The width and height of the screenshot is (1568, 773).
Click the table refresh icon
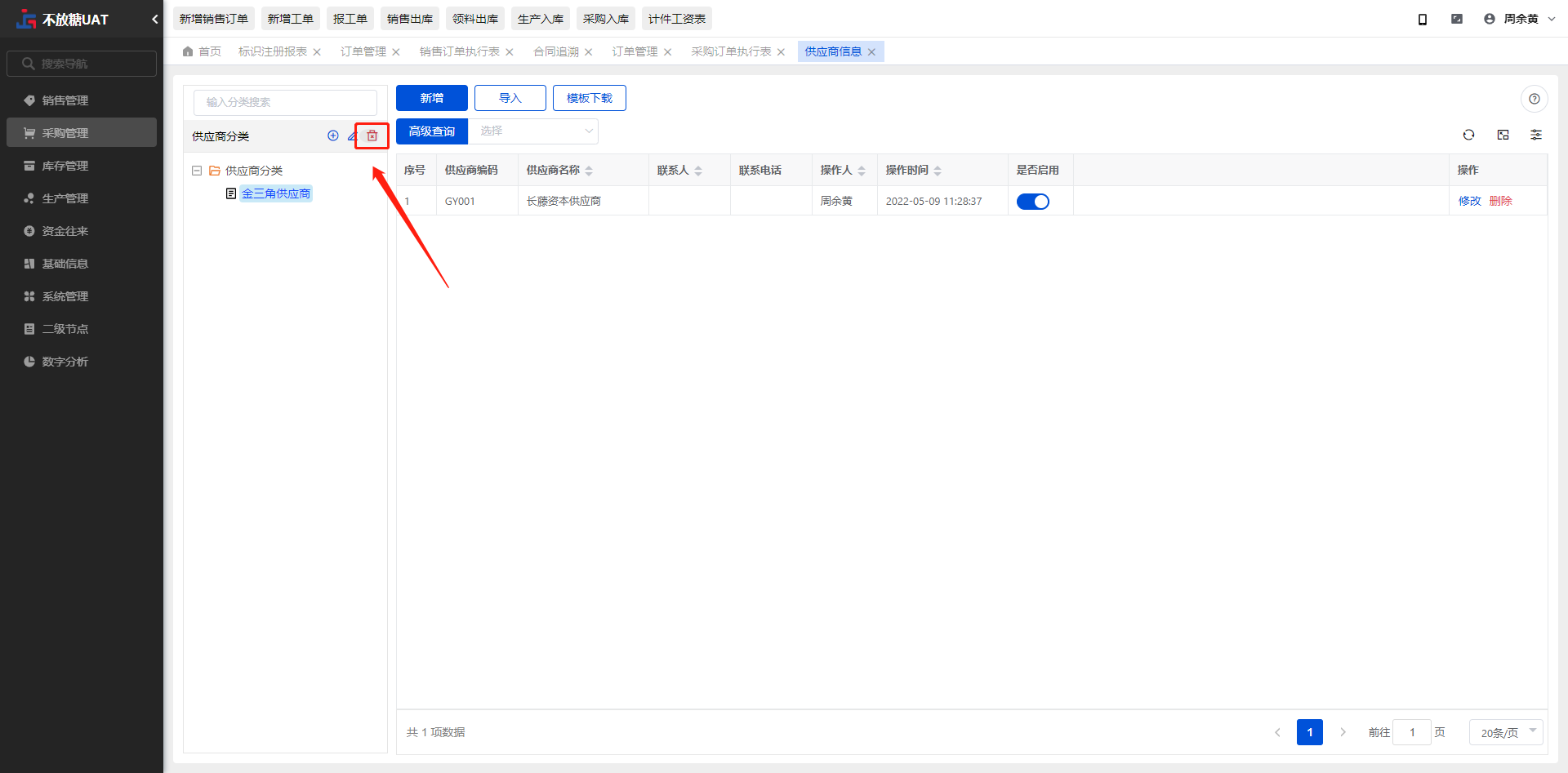click(1469, 135)
